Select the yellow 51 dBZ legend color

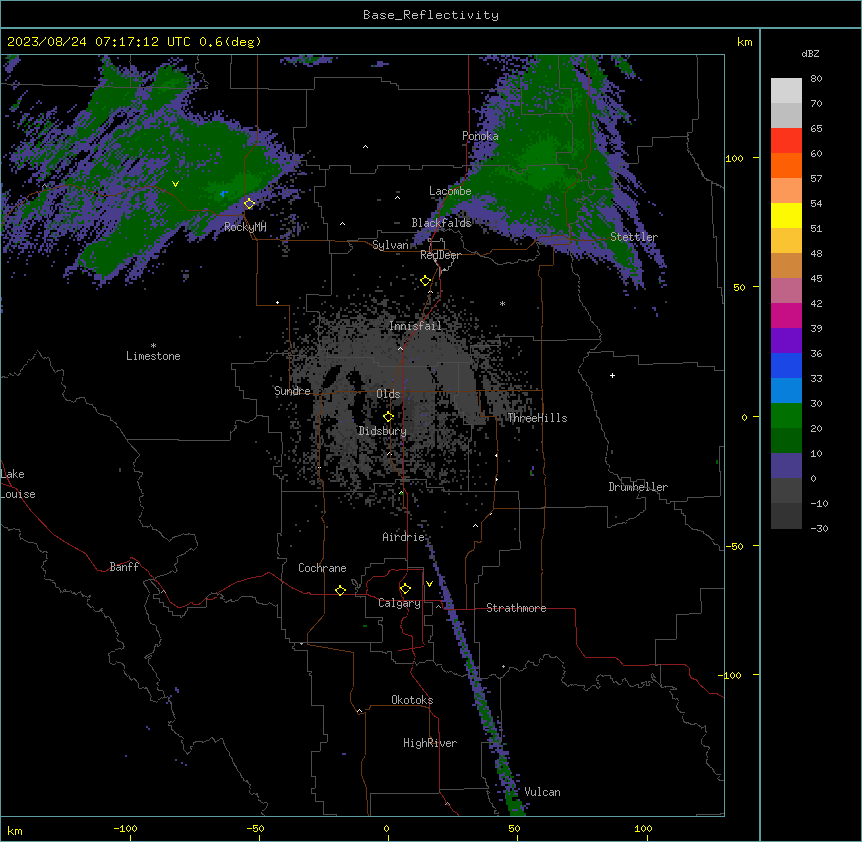tap(786, 215)
